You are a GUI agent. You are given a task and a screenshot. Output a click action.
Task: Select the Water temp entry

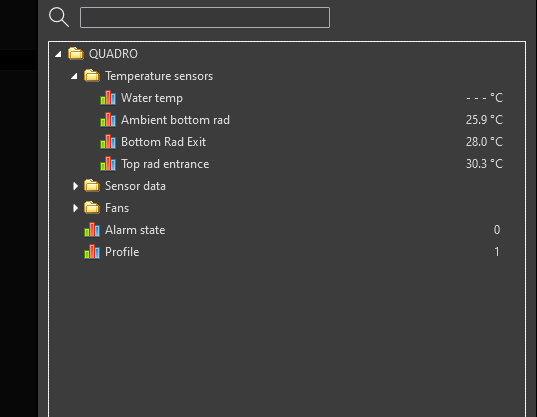152,98
